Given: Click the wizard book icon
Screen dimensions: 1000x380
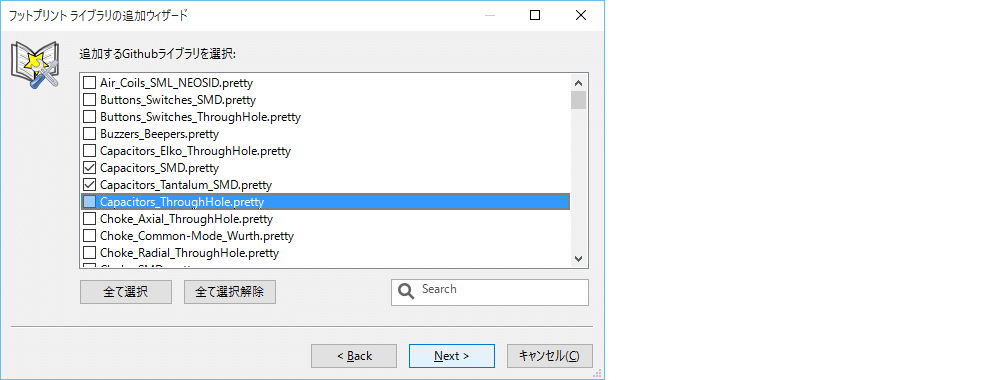Looking at the screenshot, I should pos(36,64).
